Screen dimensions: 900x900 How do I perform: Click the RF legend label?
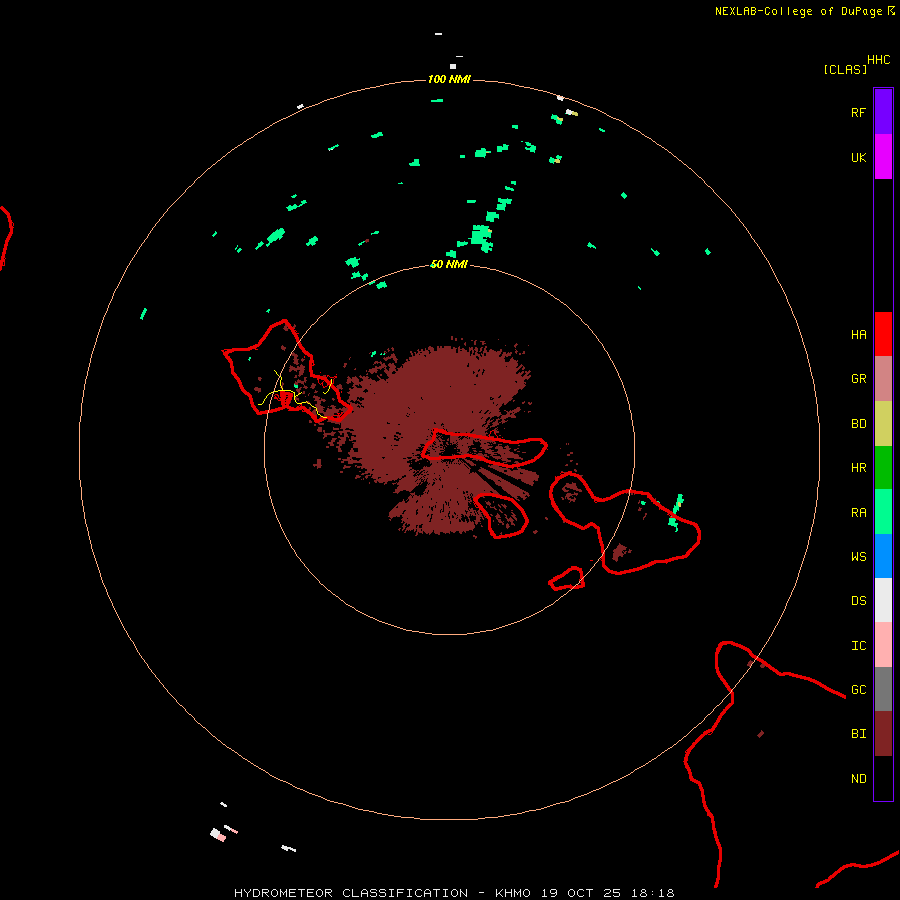[858, 112]
